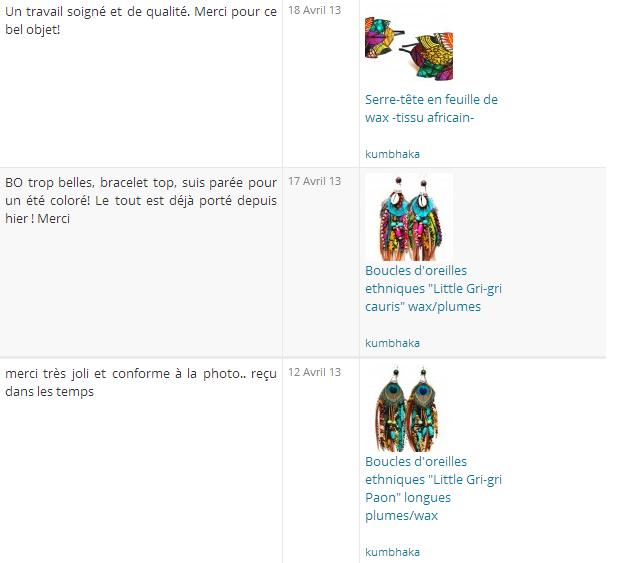Click the 'merci très joli et conforme' review
This screenshot has height=563, width=640.
click(141, 382)
